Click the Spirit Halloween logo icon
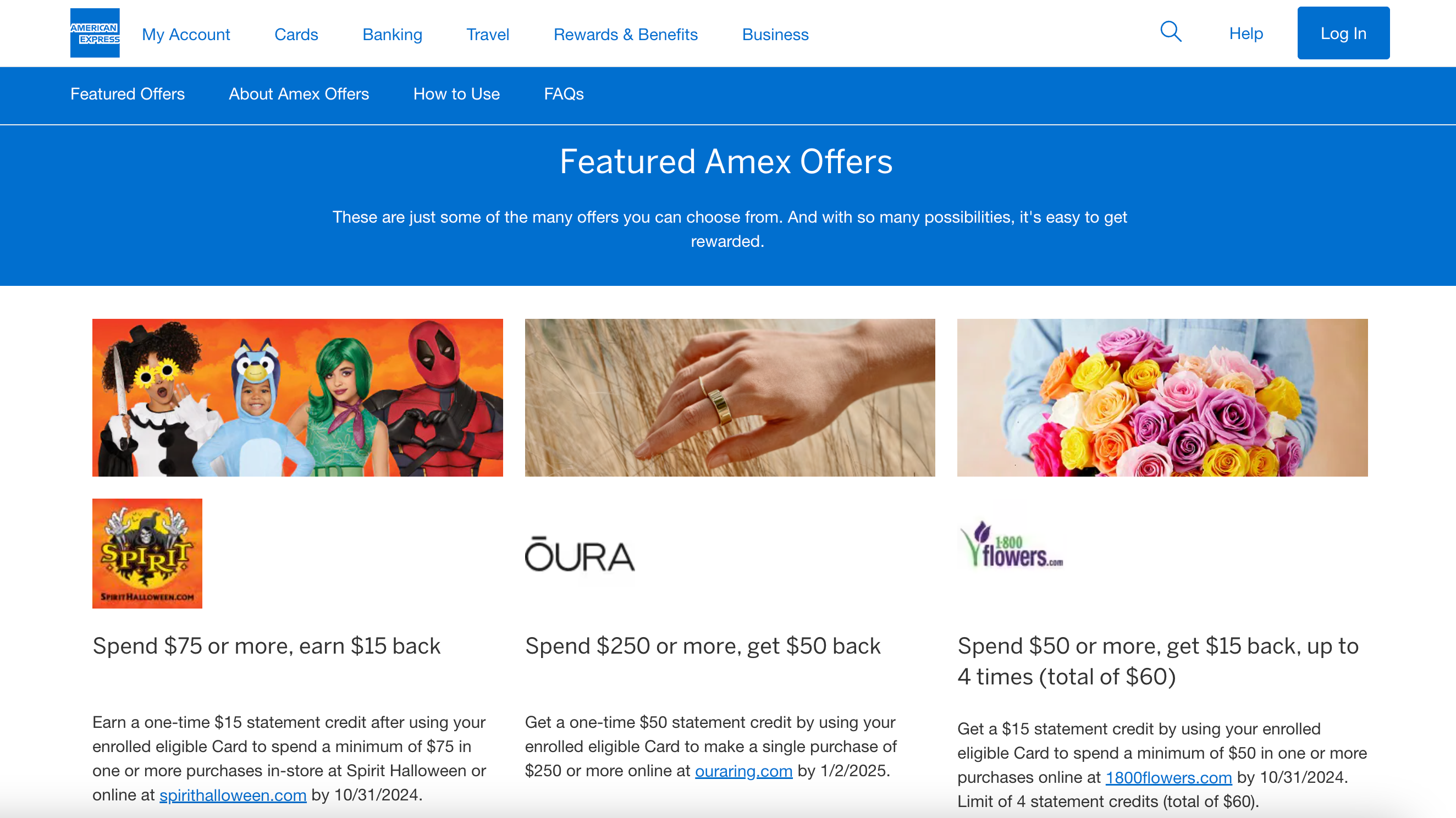This screenshot has height=818, width=1456. point(147,553)
